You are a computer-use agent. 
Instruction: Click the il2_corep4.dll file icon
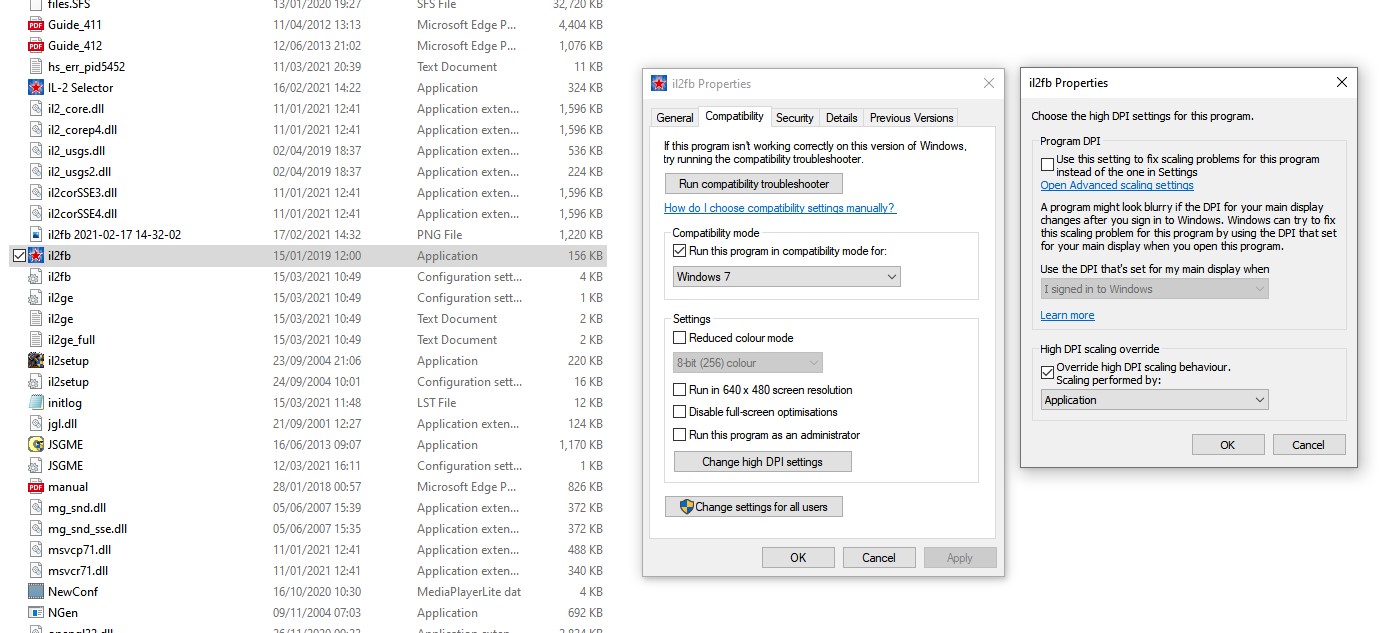coord(36,129)
